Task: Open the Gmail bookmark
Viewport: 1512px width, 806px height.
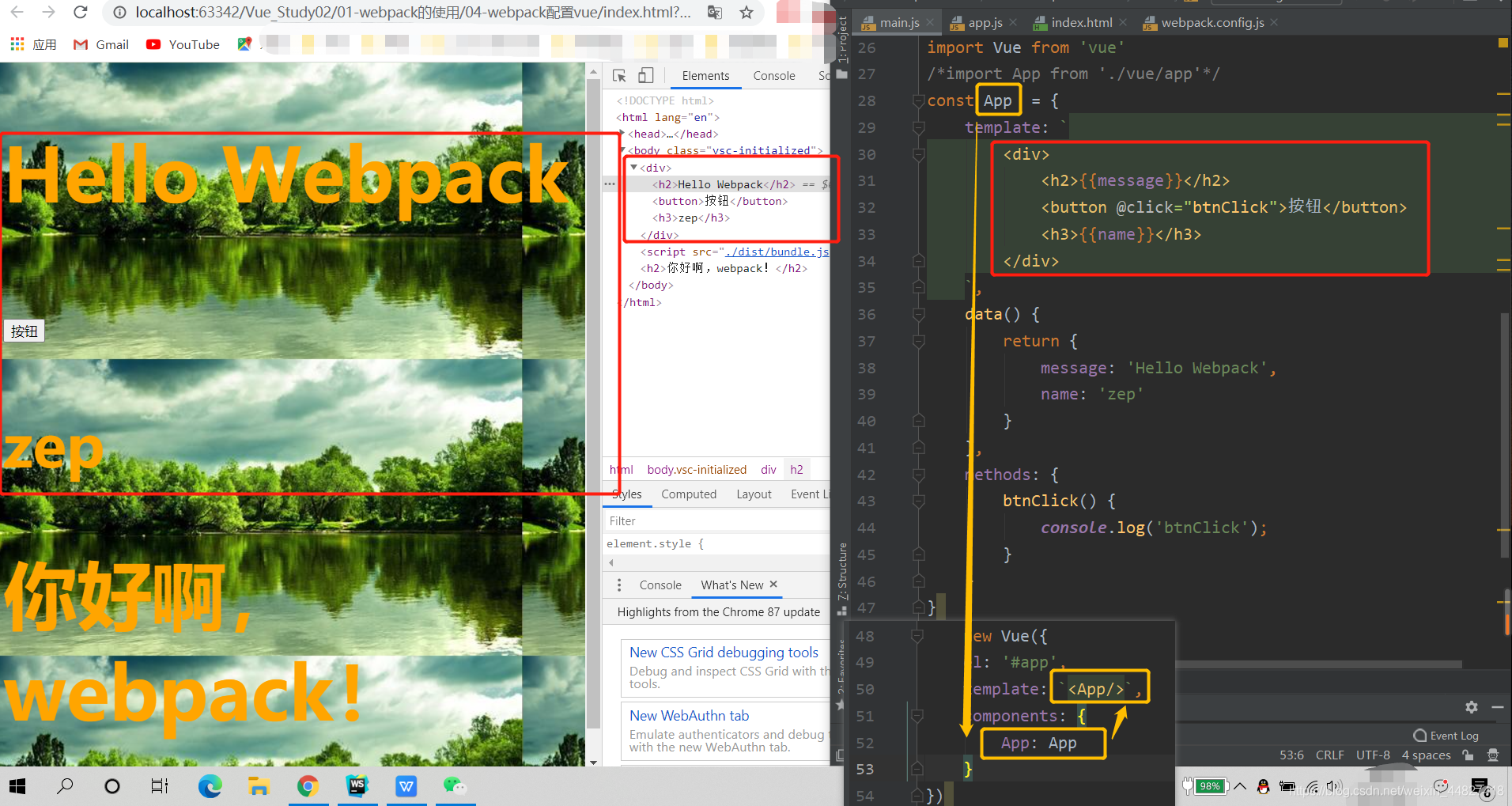Action: 100,44
